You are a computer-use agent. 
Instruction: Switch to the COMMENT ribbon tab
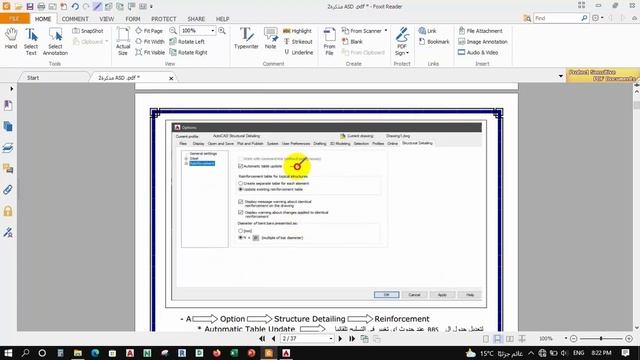point(75,19)
